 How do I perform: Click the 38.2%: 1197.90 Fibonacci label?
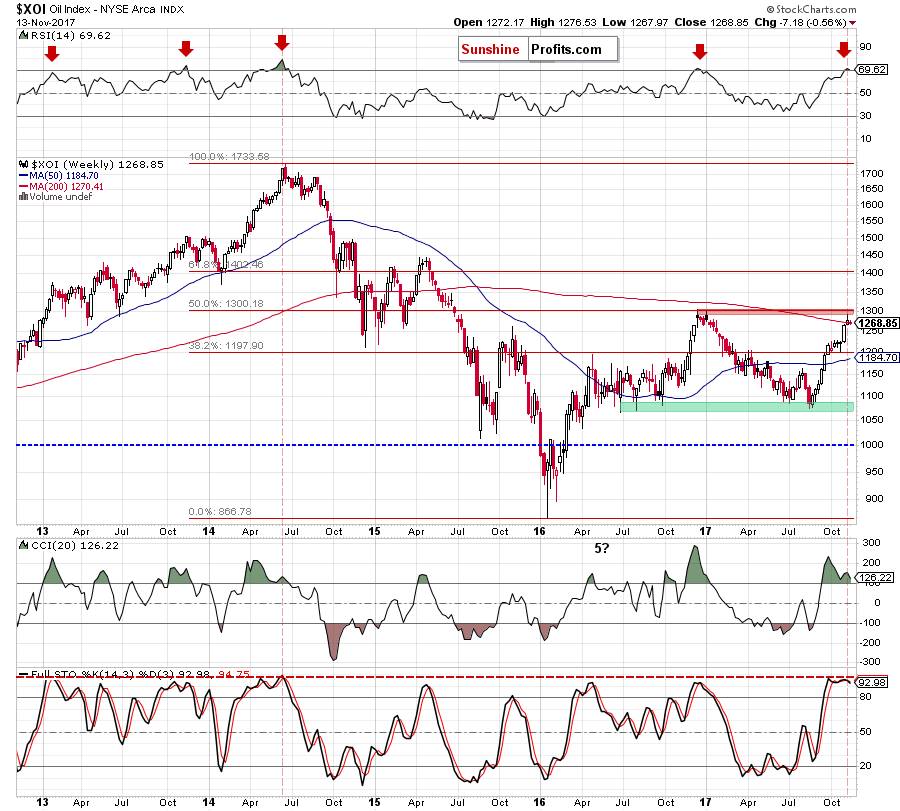(226, 346)
